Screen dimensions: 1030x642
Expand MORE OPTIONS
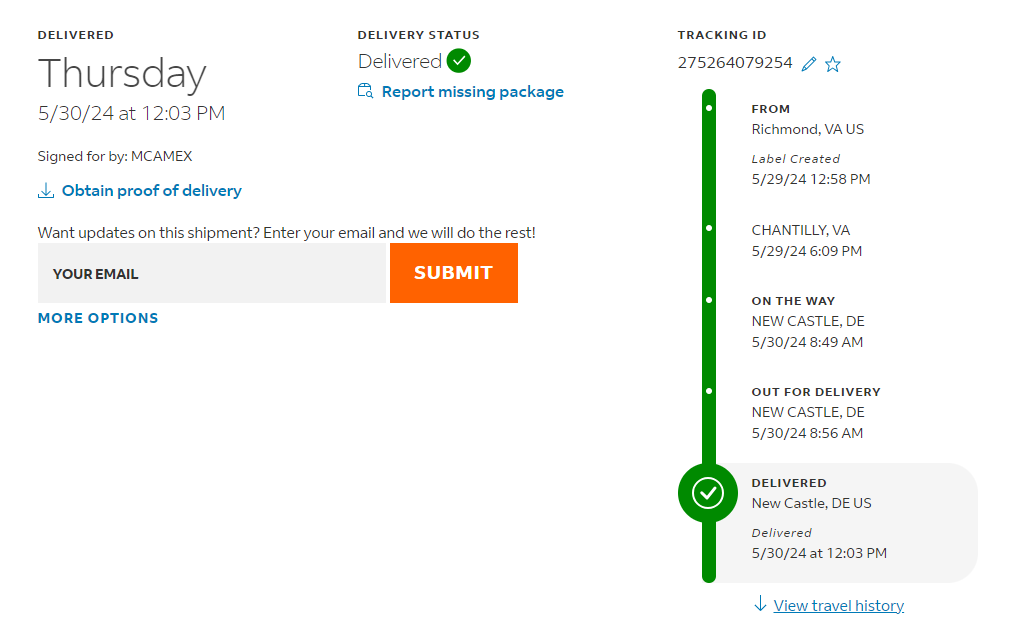[98, 318]
